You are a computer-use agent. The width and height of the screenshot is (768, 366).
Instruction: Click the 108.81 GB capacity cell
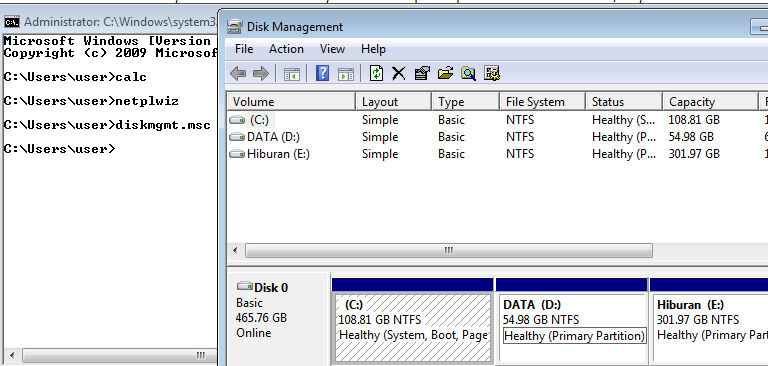(x=694, y=120)
